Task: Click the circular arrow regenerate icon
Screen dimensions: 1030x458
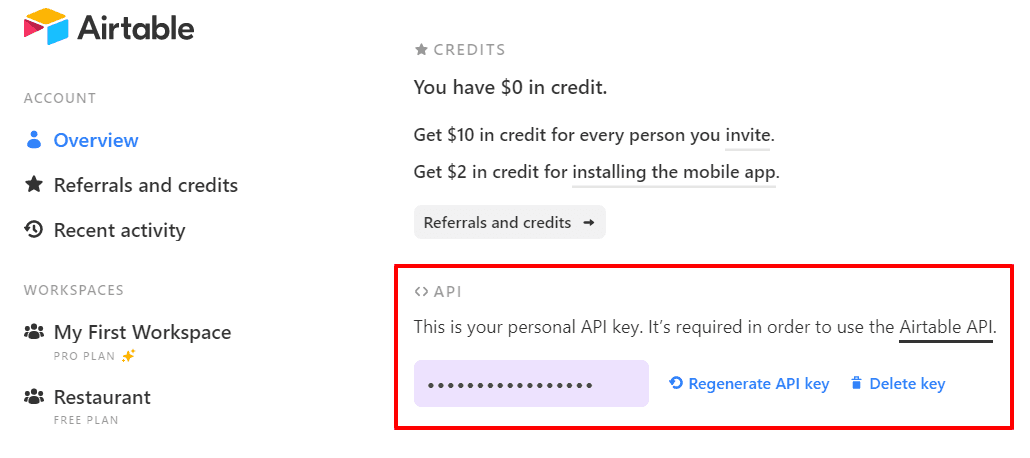Action: [x=676, y=383]
